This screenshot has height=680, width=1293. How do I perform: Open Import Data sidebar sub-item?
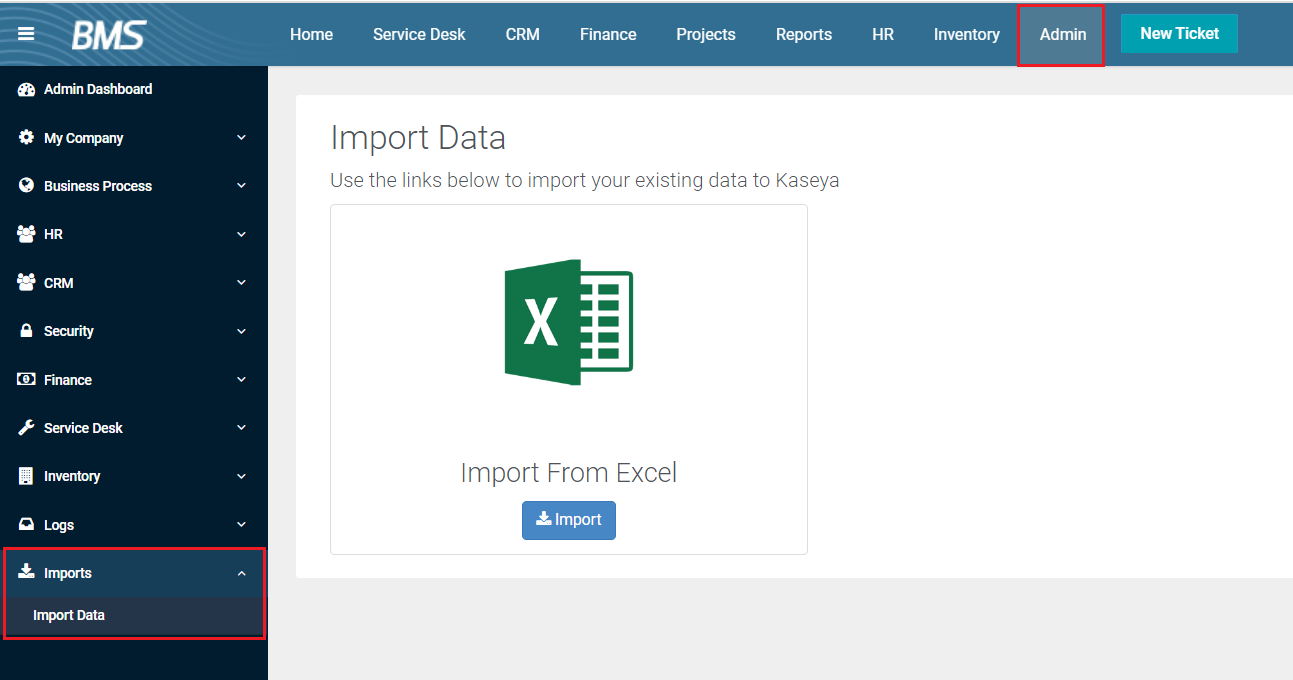coord(69,615)
